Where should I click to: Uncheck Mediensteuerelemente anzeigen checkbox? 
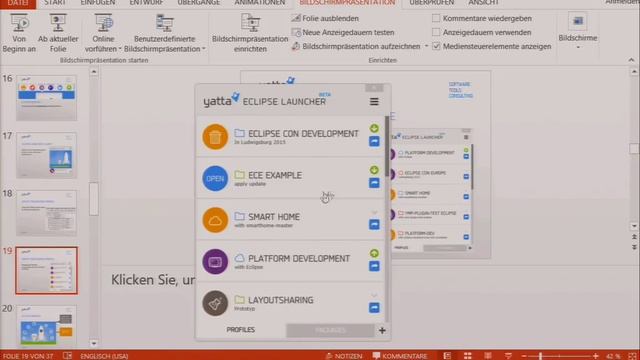tap(436, 46)
